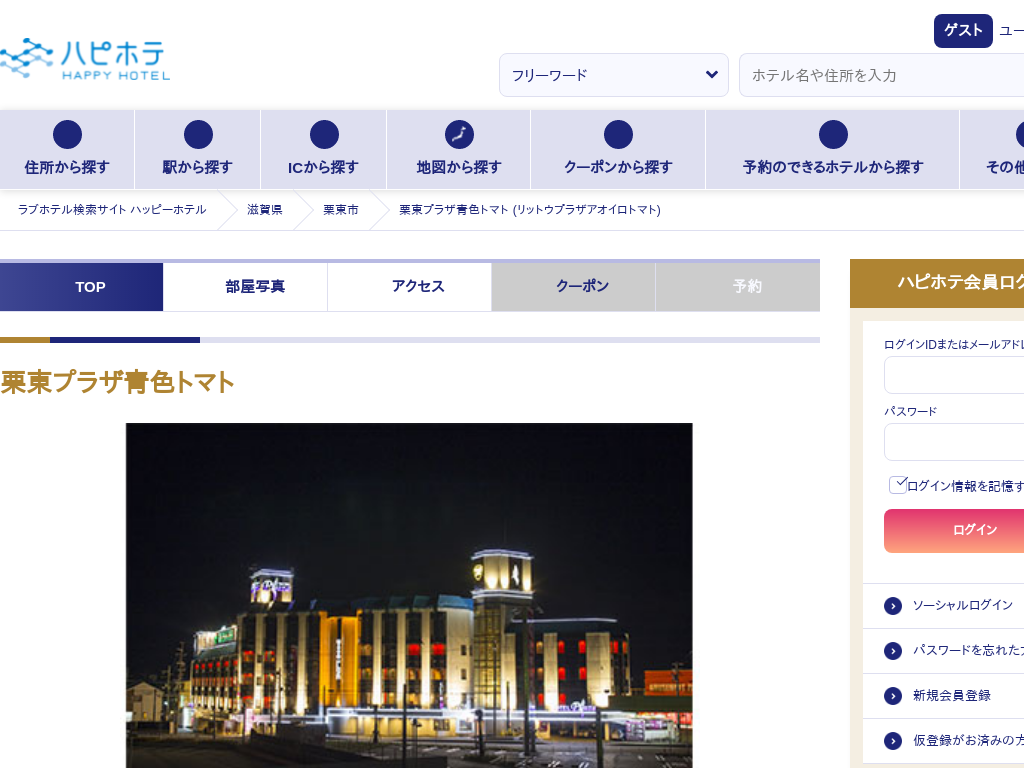Open 住所から探す navigation item

coord(67,150)
